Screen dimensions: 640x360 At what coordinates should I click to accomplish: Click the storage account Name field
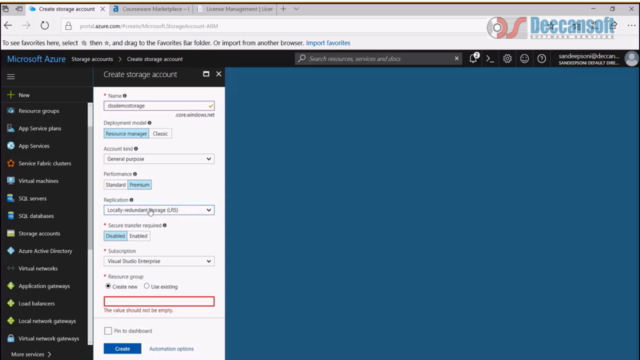pyautogui.click(x=159, y=106)
